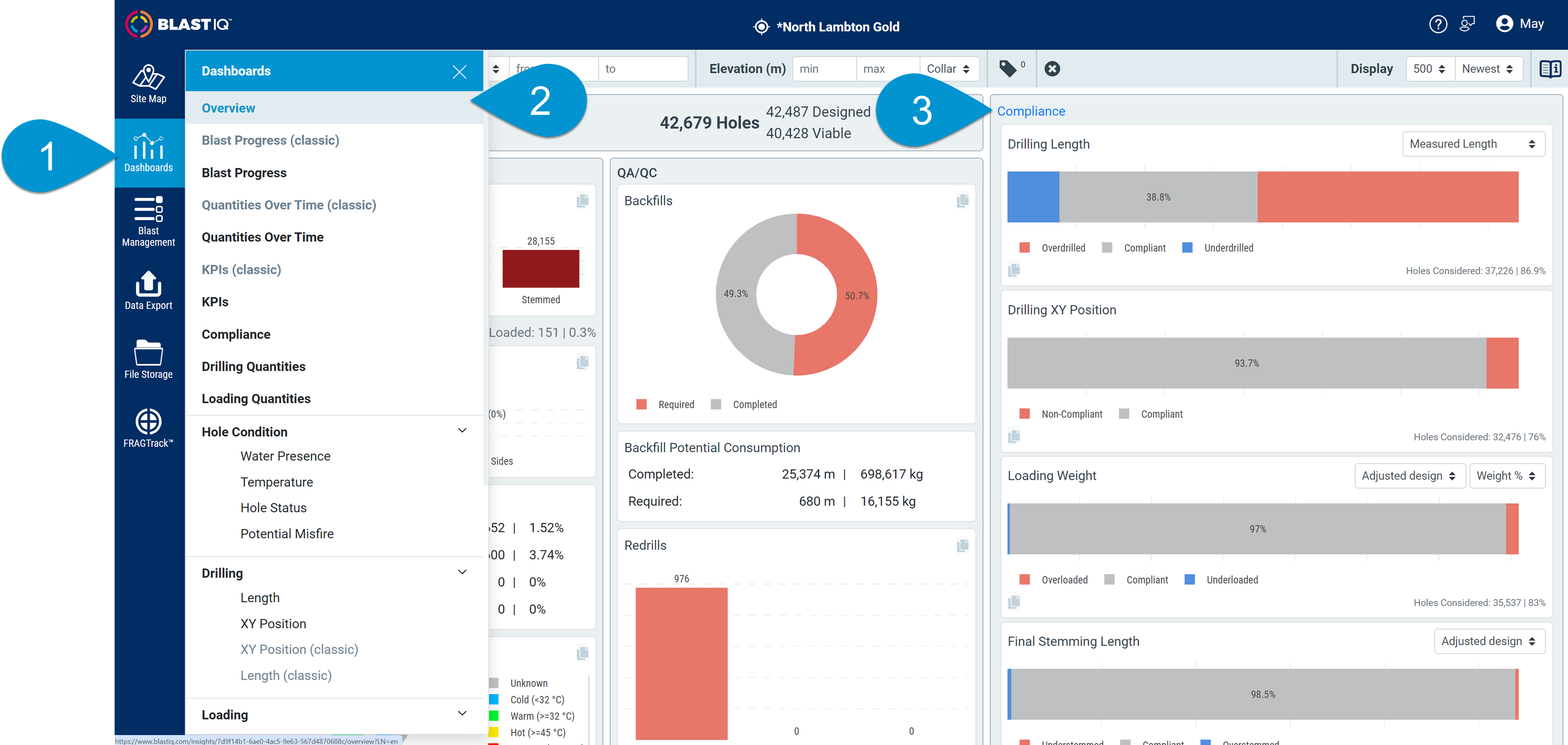Open the Display 500 count dropdown
Image resolution: width=1568 pixels, height=745 pixels.
coord(1429,69)
